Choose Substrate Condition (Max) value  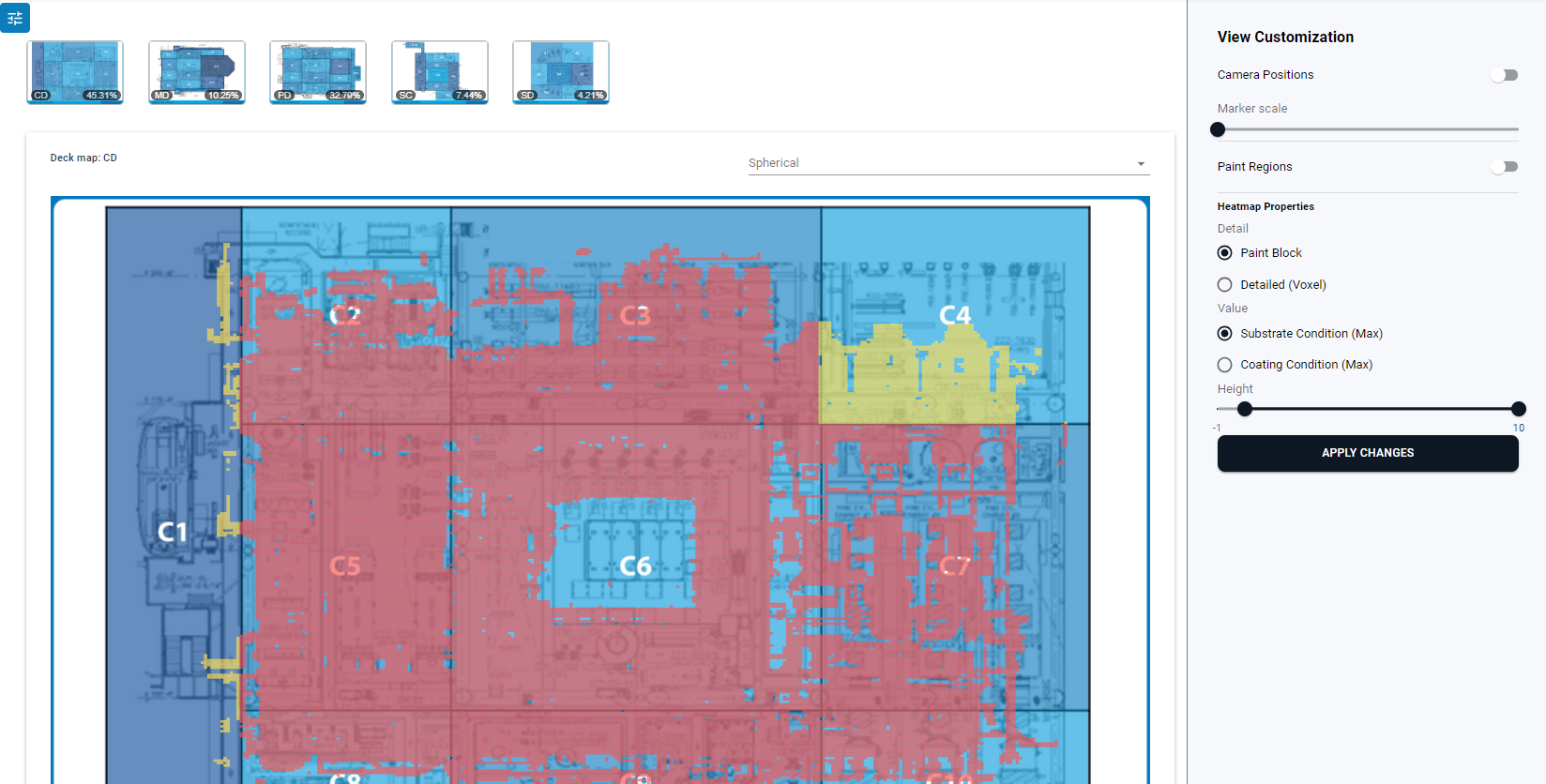pos(1225,334)
